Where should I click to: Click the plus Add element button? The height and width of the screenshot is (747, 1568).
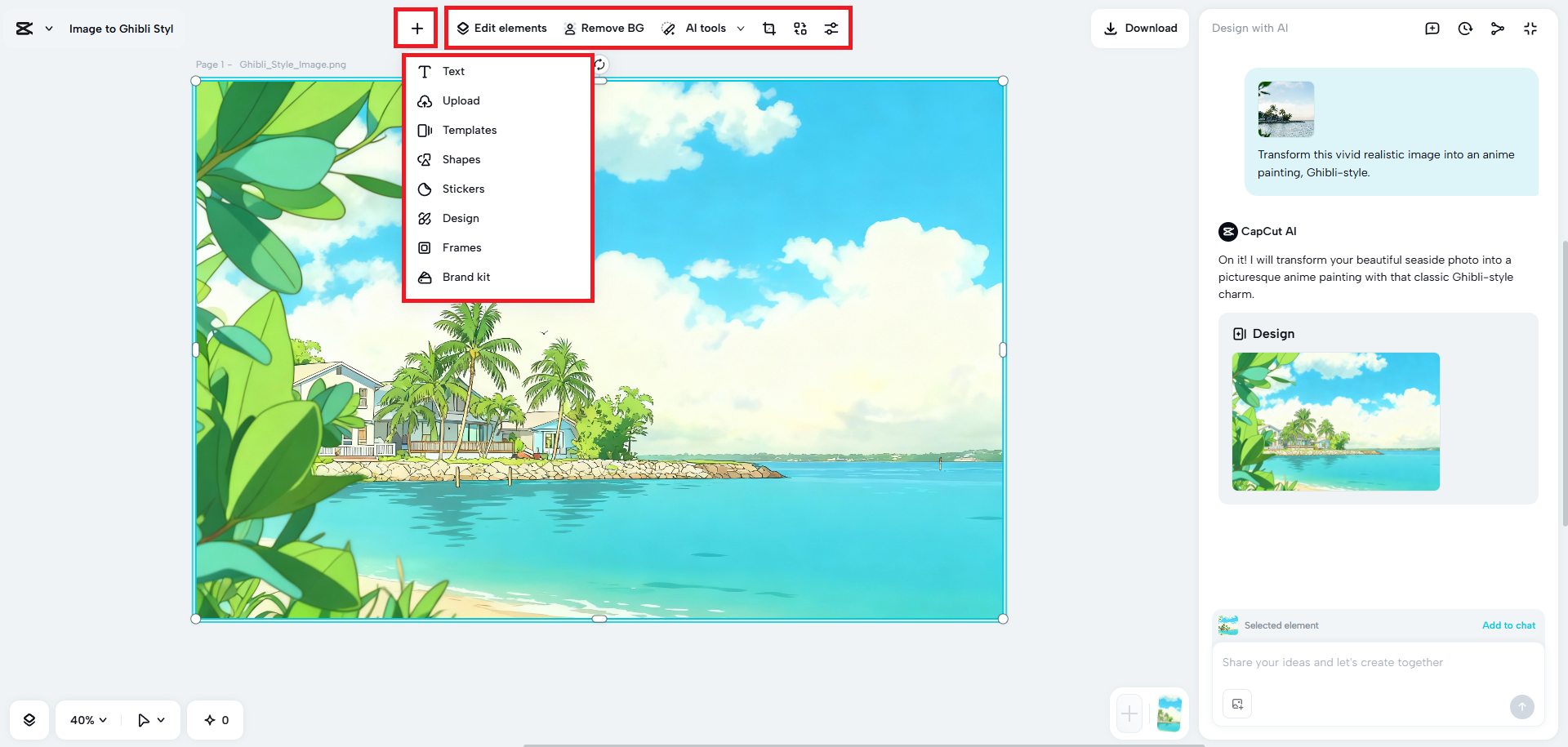(416, 29)
